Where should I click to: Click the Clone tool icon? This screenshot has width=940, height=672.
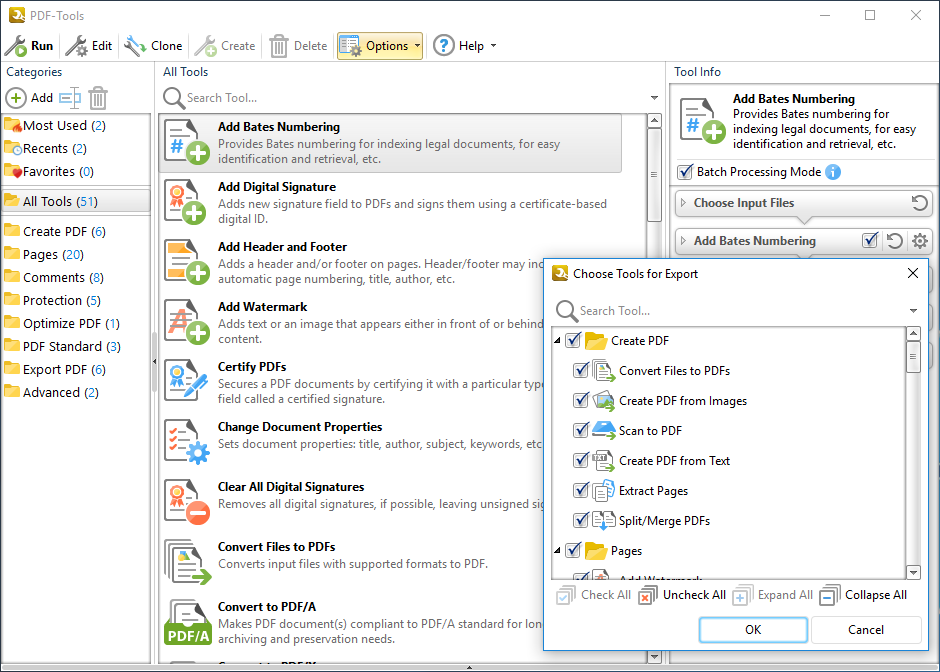pyautogui.click(x=135, y=46)
